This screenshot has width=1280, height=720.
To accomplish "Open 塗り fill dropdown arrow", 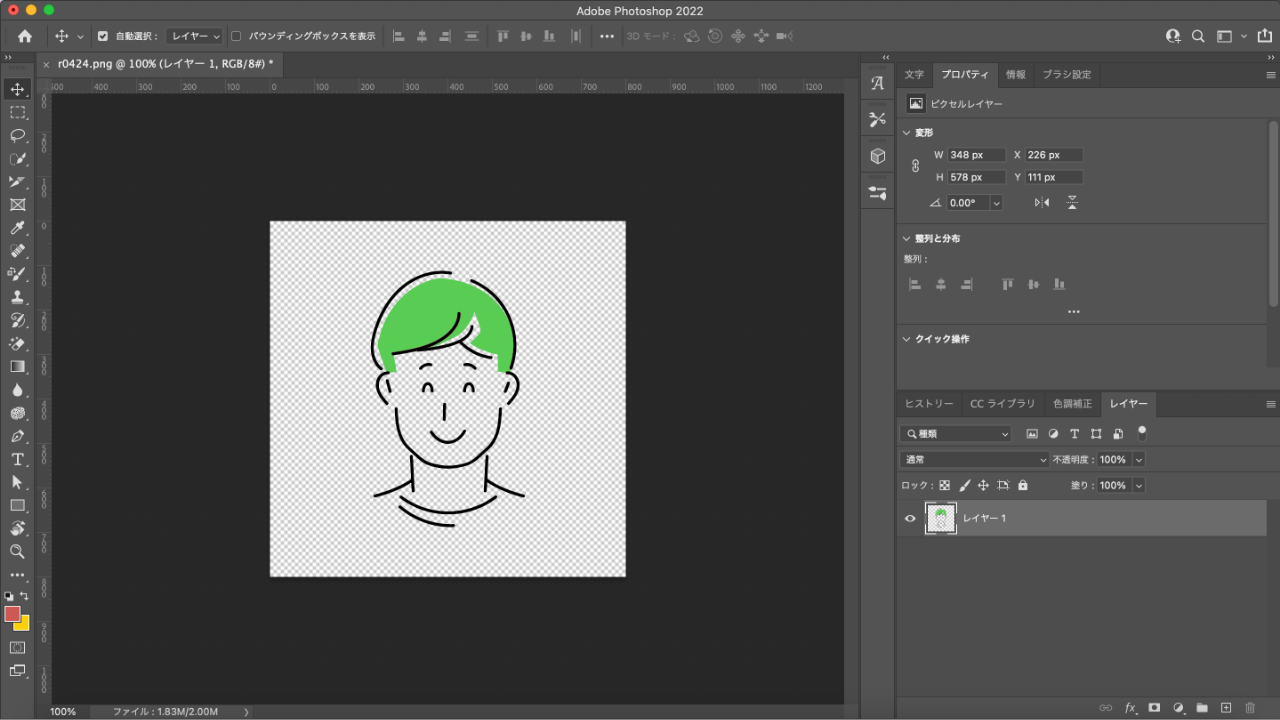I will pos(1139,485).
